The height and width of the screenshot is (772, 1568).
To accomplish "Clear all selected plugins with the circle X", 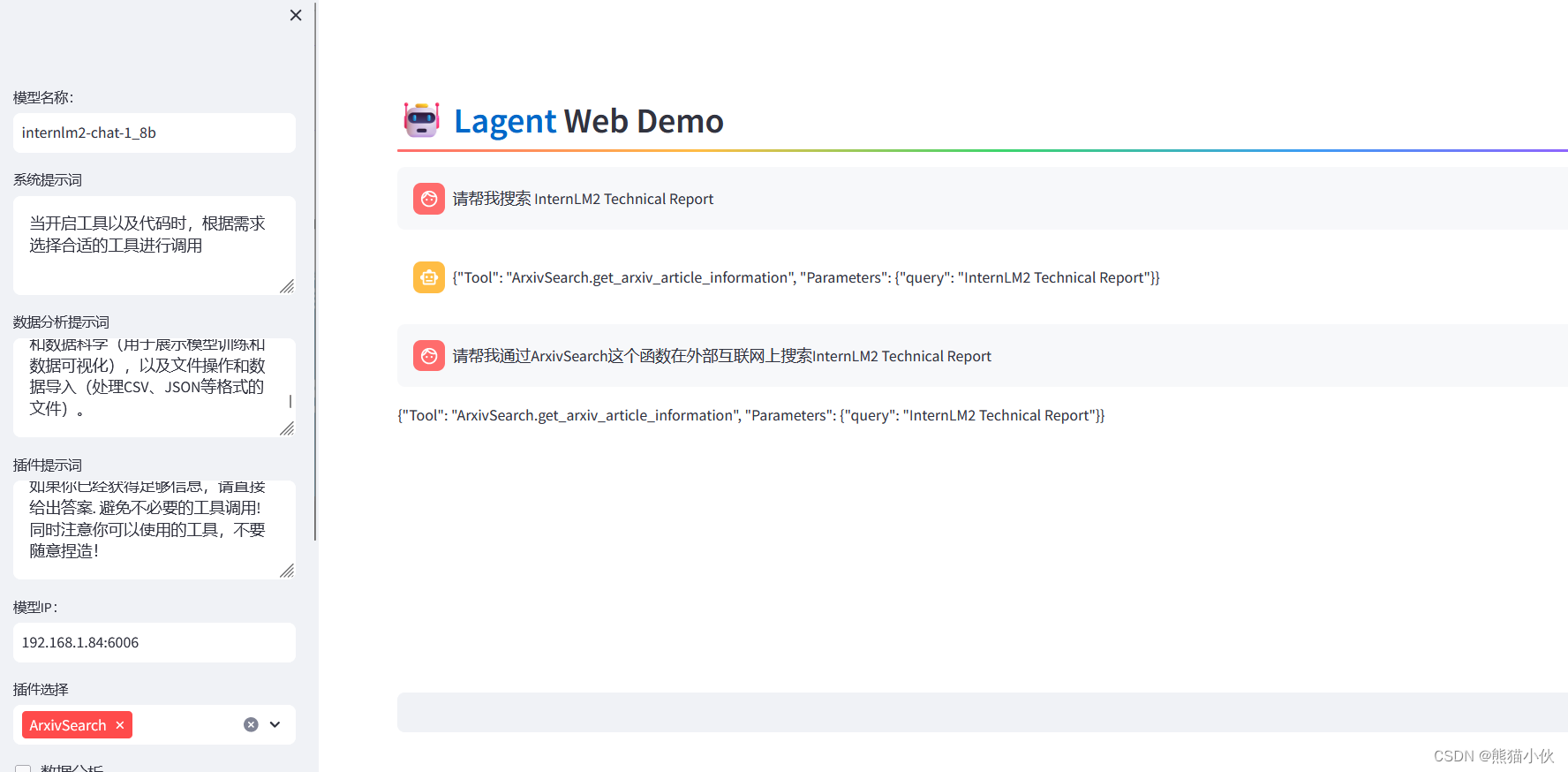I will [251, 724].
